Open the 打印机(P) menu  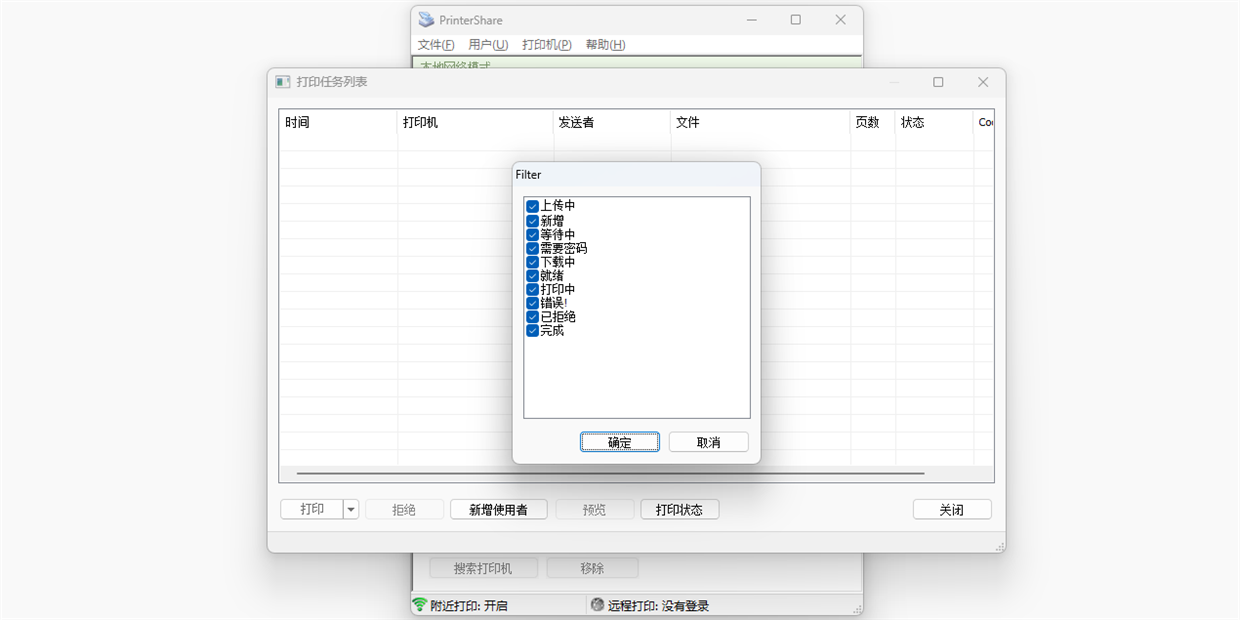(x=547, y=45)
